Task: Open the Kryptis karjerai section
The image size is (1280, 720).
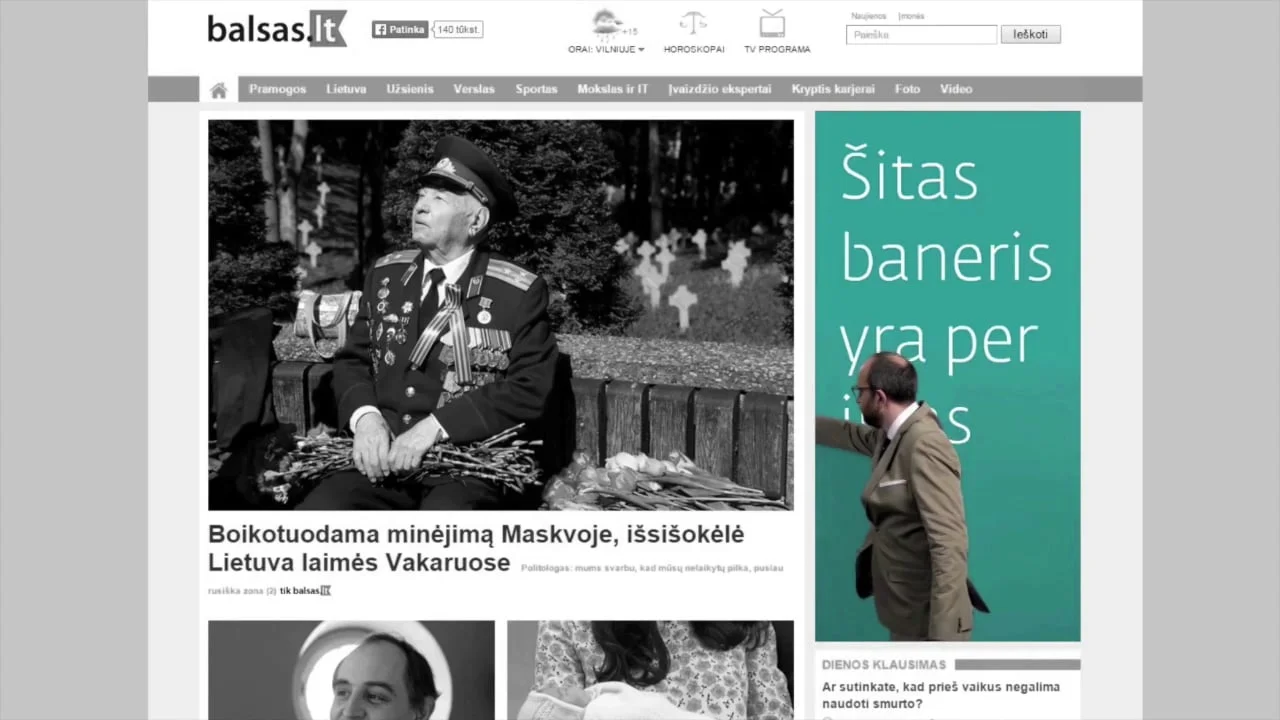Action: pyautogui.click(x=833, y=89)
